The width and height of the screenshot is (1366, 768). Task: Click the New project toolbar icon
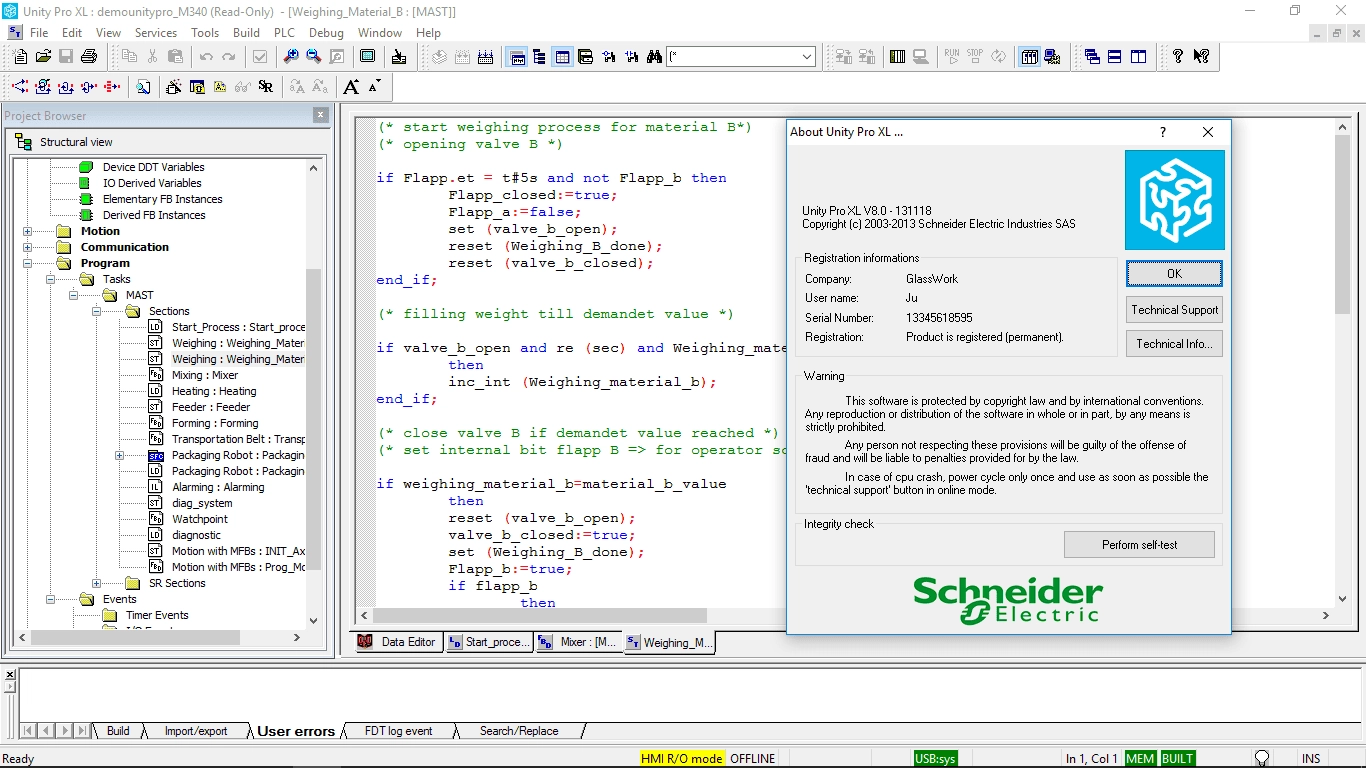[x=20, y=57]
